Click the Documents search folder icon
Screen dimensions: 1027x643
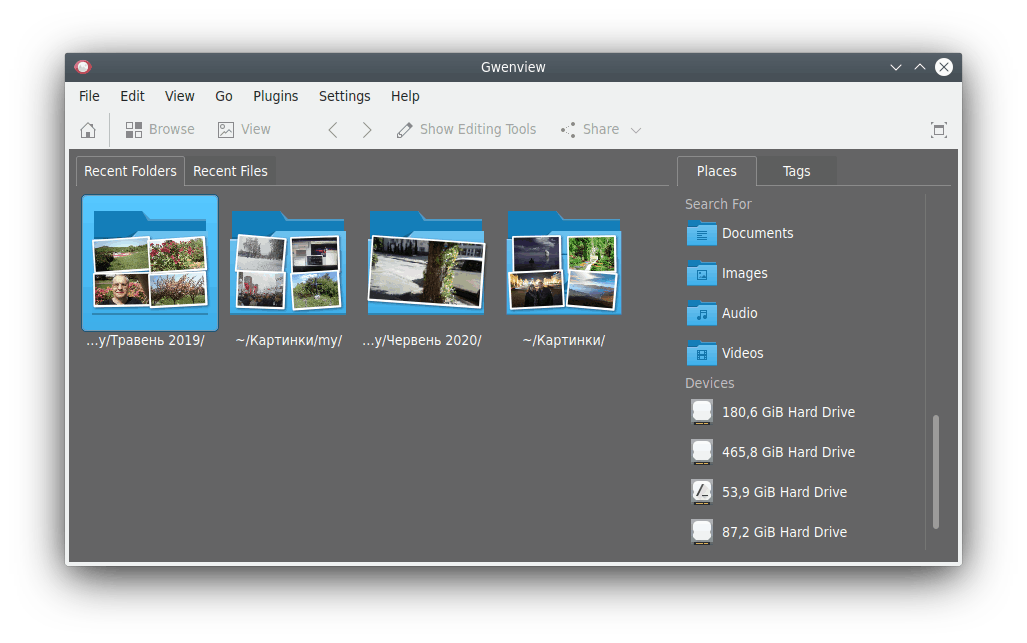[701, 233]
